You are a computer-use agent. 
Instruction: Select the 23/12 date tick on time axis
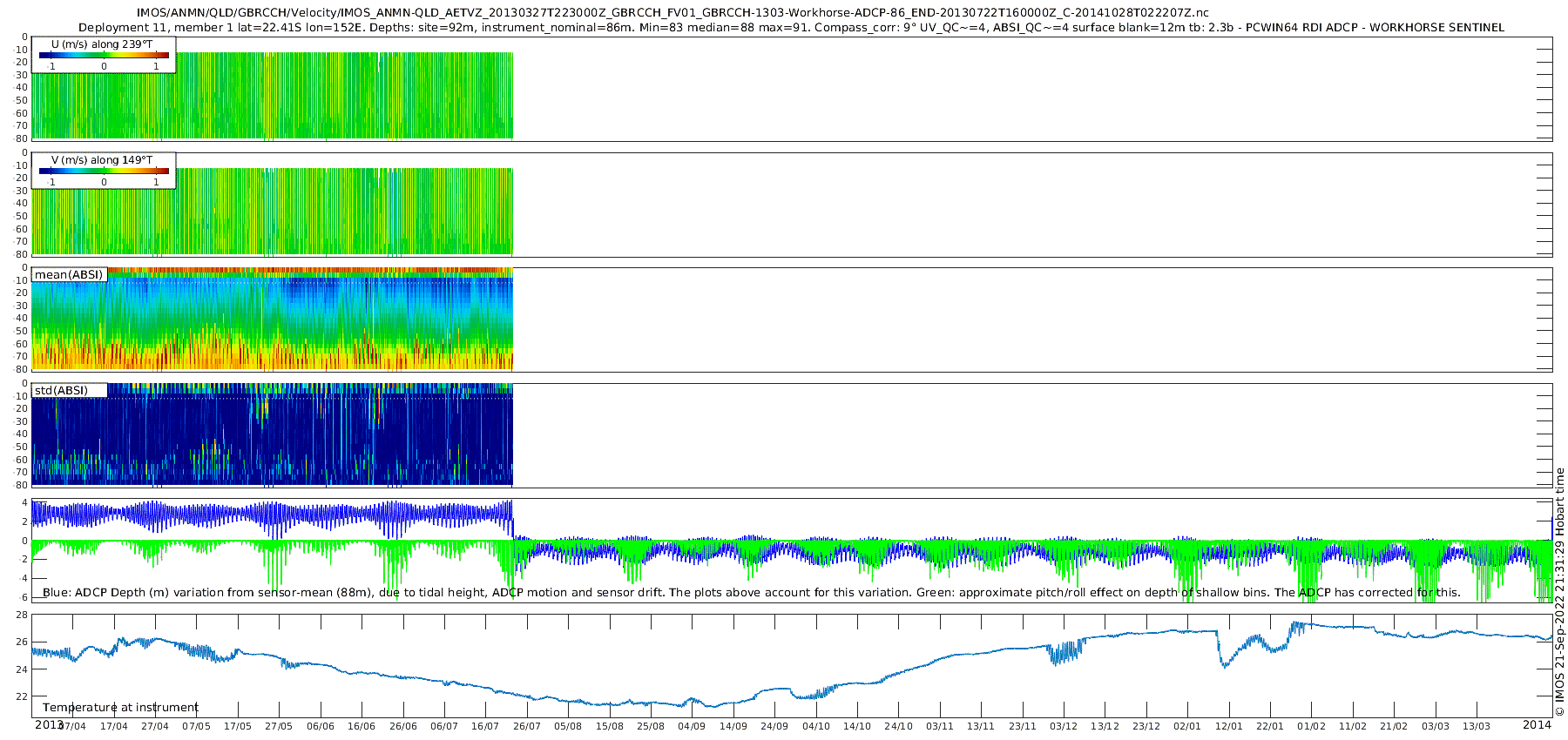point(1146,726)
